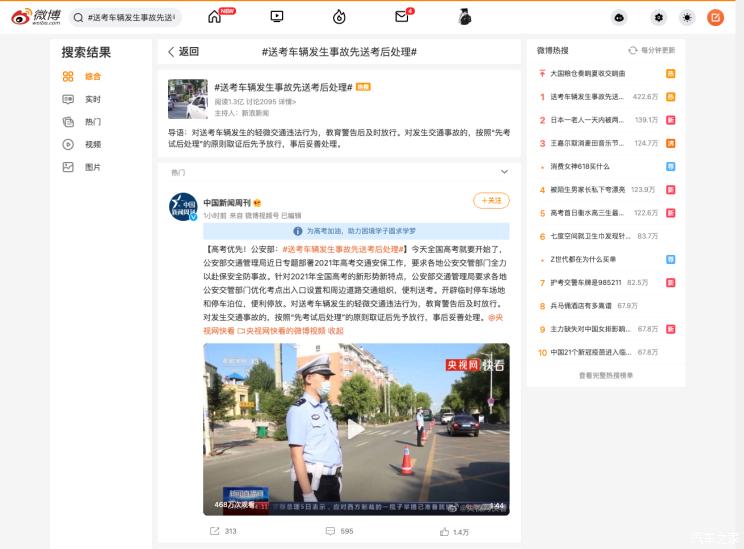Click the Weibo home icon in top bar
744x549 pixels.
click(215, 17)
